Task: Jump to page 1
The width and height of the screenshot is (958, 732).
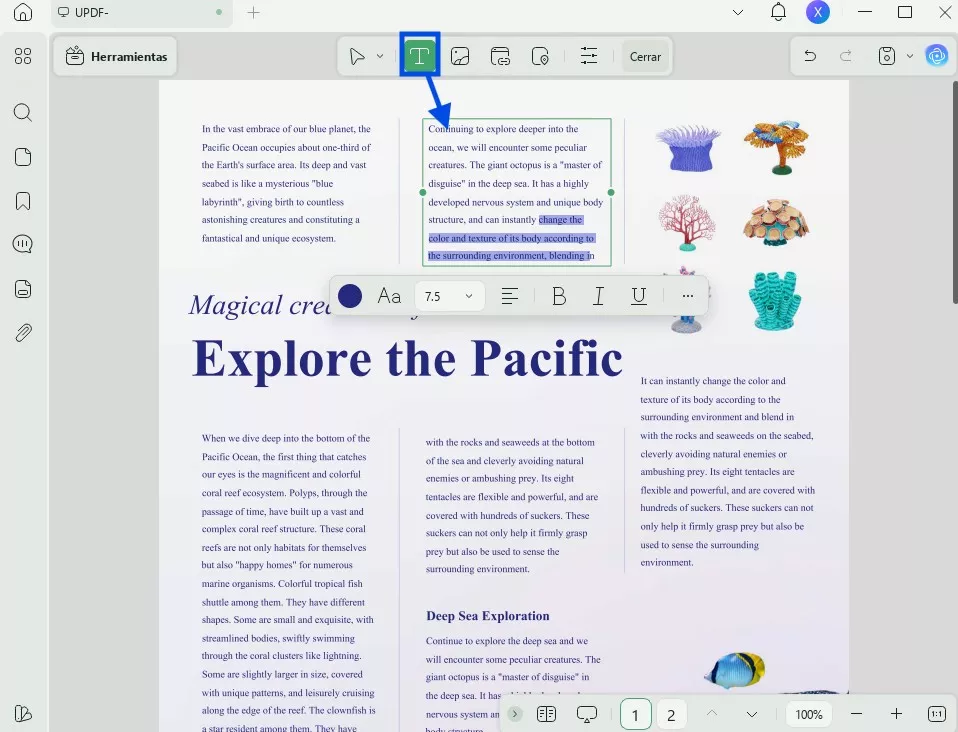Action: pyautogui.click(x=635, y=714)
